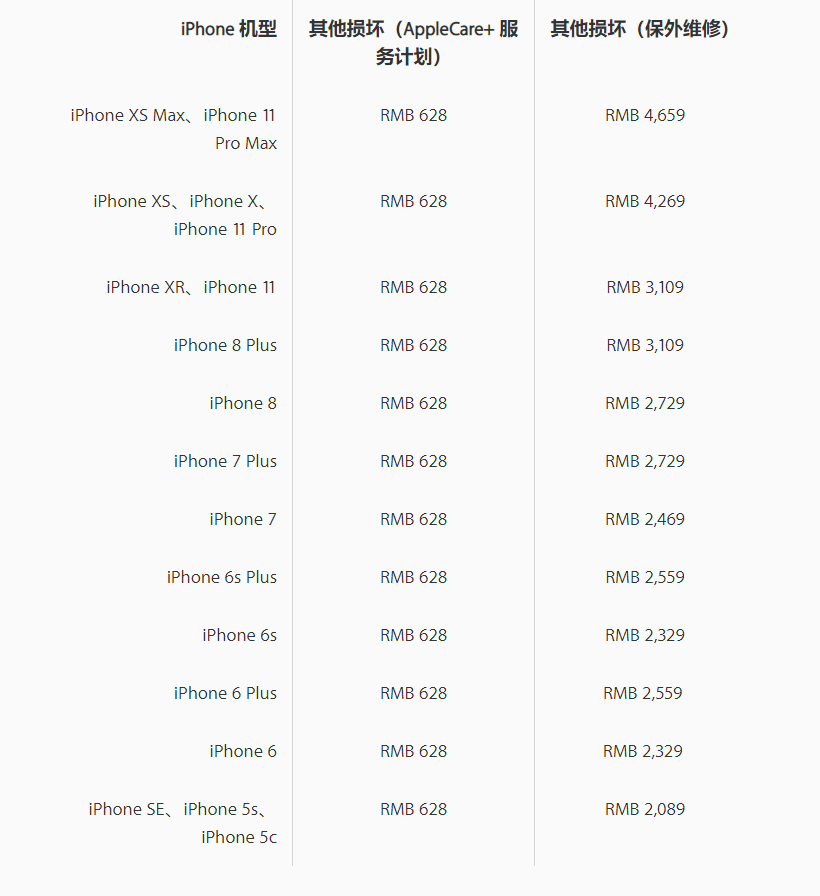Select the iPhone SE、iPhone 5s、iPhone 5c cell
Image resolution: width=820 pixels, height=896 pixels.
coord(183,823)
